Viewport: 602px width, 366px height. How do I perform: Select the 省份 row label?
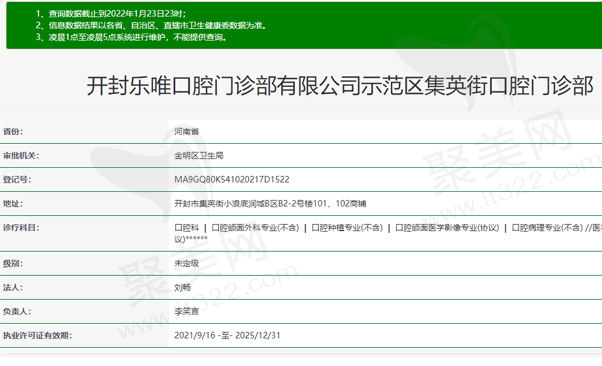[13, 131]
